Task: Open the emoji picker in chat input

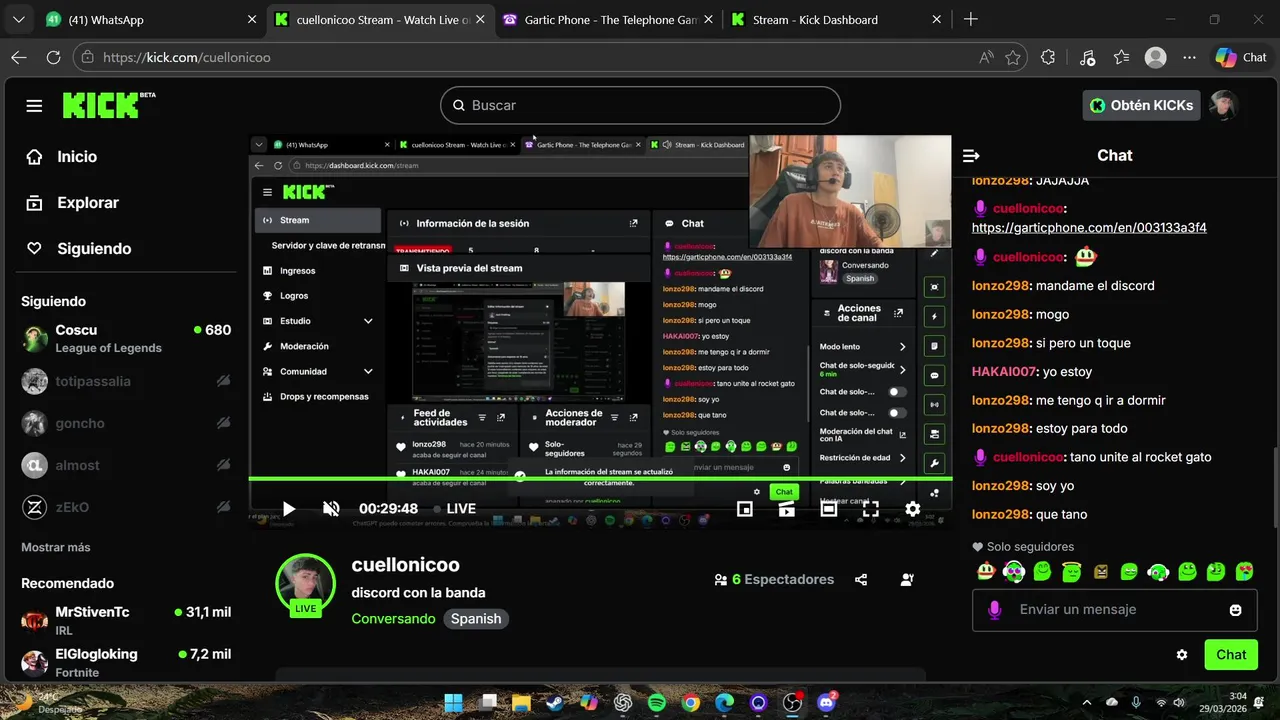Action: point(1235,610)
